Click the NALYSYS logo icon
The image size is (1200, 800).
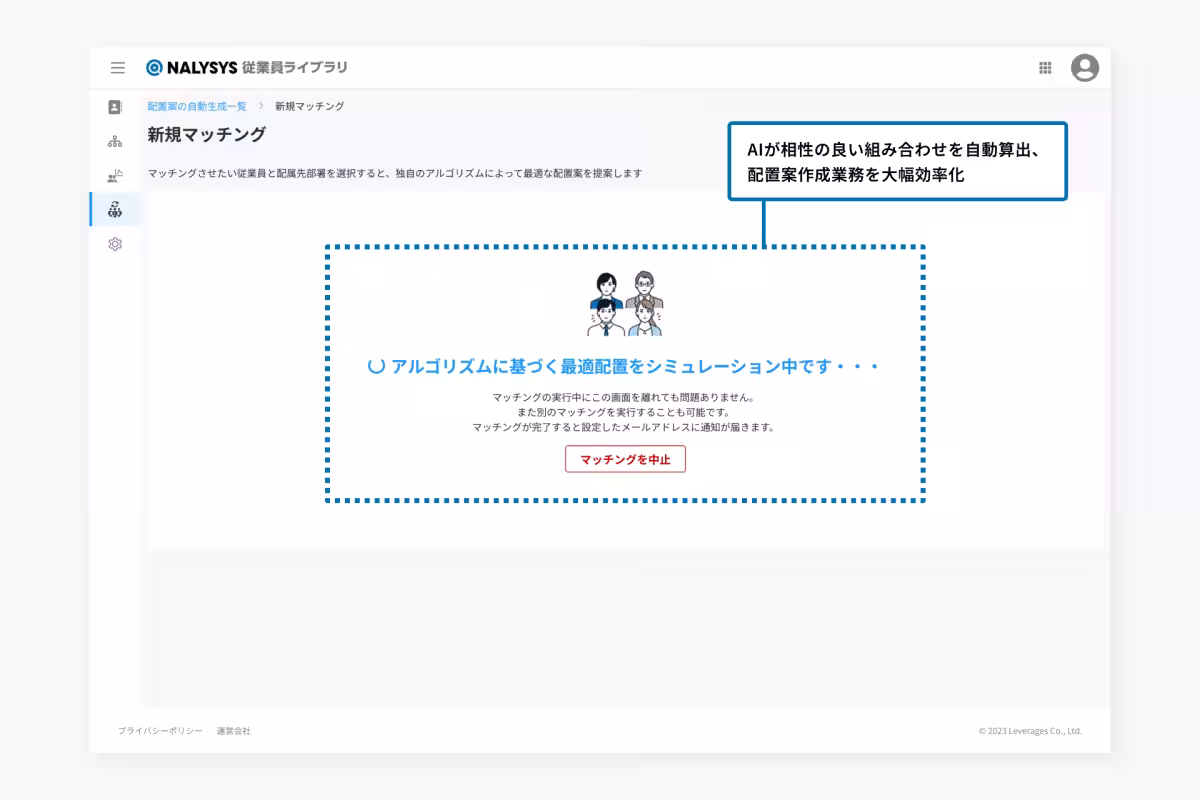pos(154,67)
